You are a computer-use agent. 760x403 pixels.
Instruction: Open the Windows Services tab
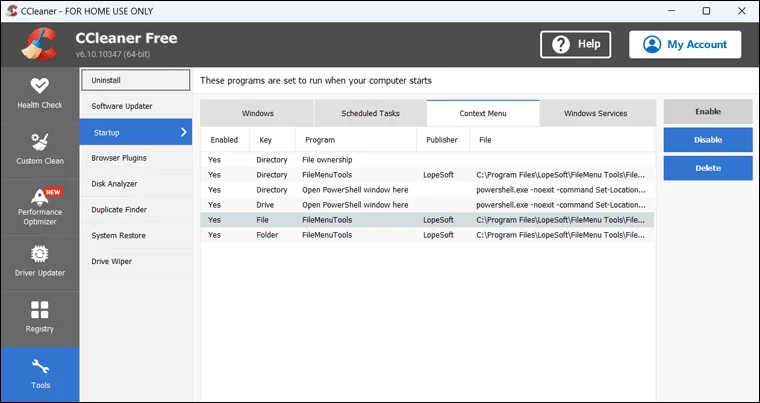tap(596, 113)
